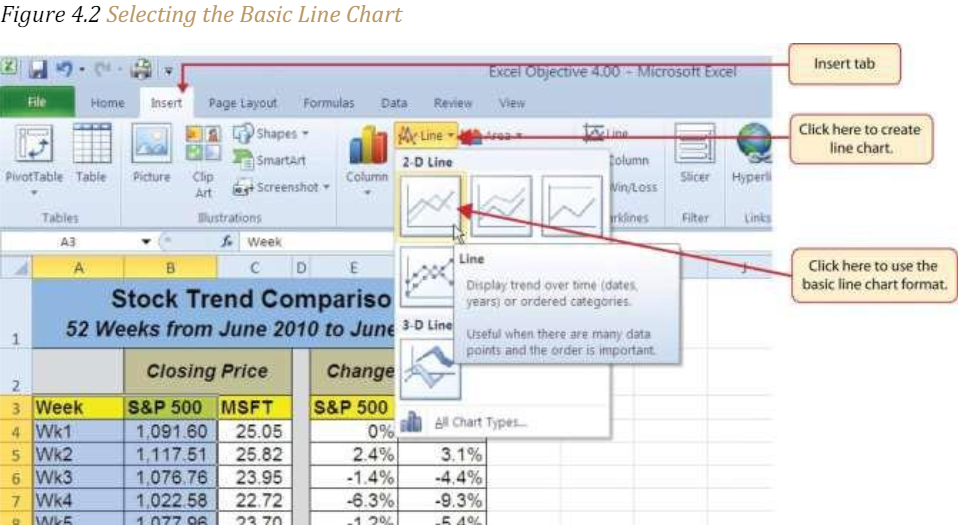This screenshot has height=525, width=961.
Task: Select column C header
Action: (x=254, y=268)
